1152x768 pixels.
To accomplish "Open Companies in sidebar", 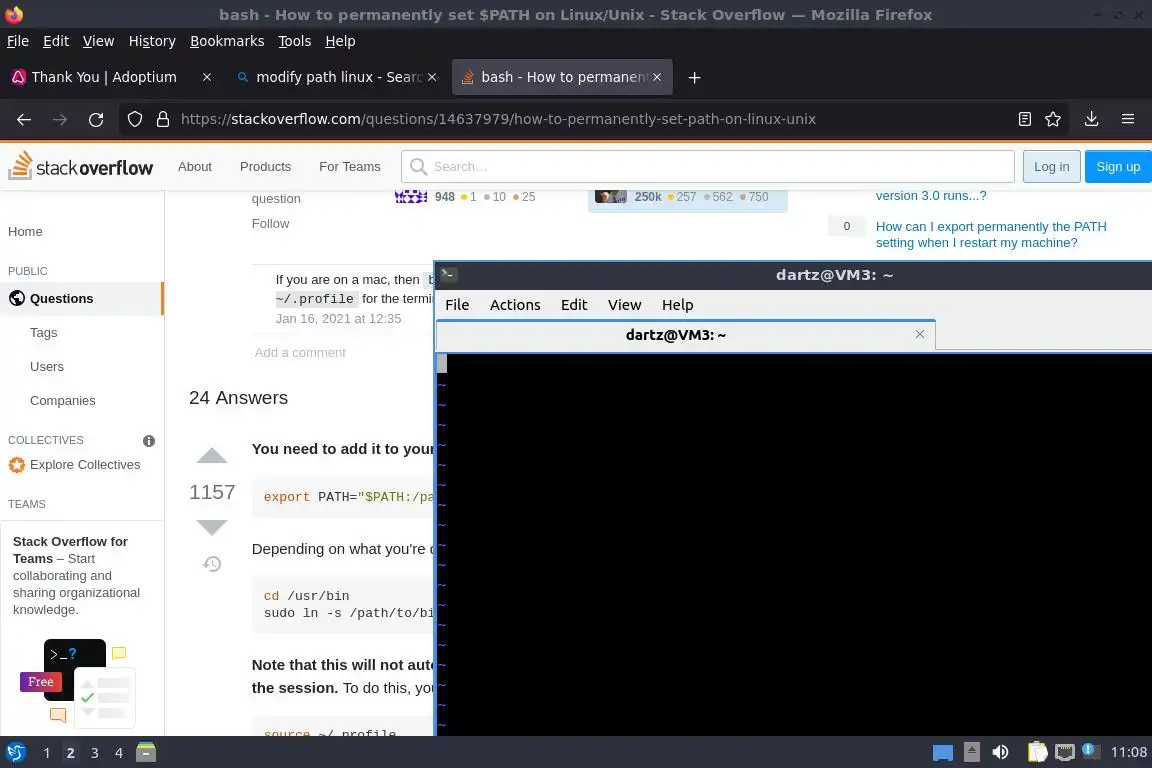I will (x=62, y=401).
